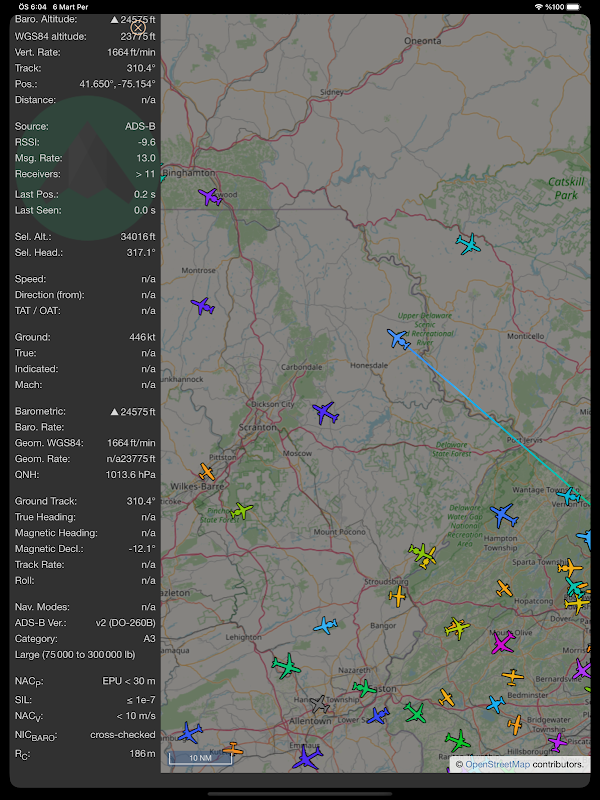Select orange aircraft above Bedminster label

coord(512,677)
